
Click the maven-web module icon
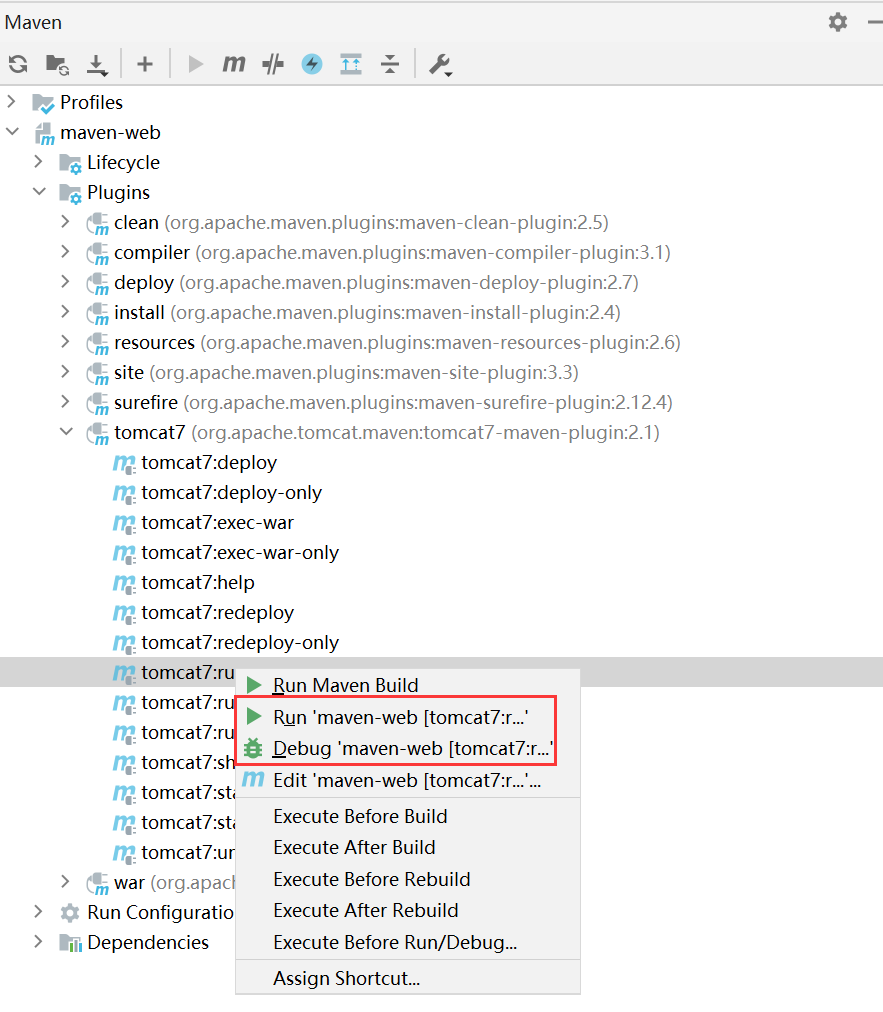[44, 134]
